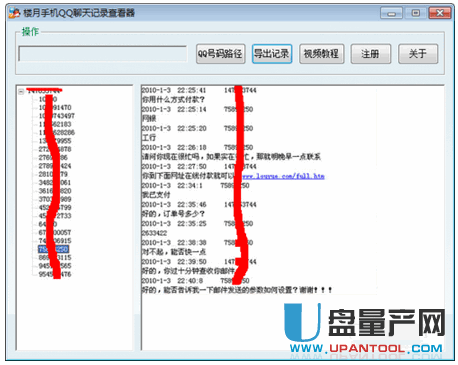Screen dimensions: 458x365
Task: Select tree item ending in 9955
Action: click(x=55, y=141)
